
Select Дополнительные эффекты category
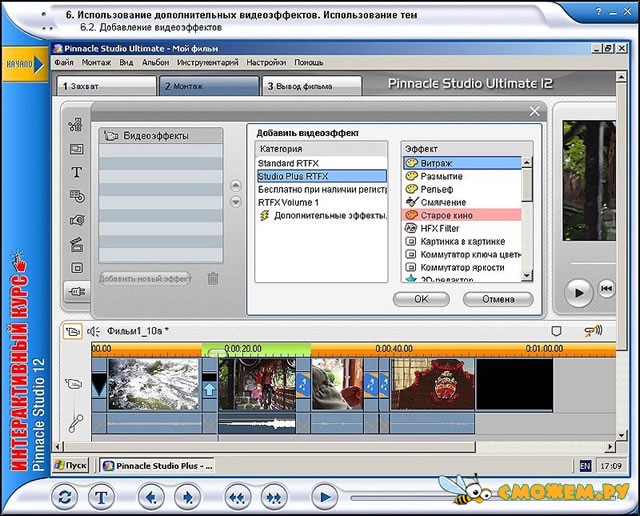(x=323, y=216)
